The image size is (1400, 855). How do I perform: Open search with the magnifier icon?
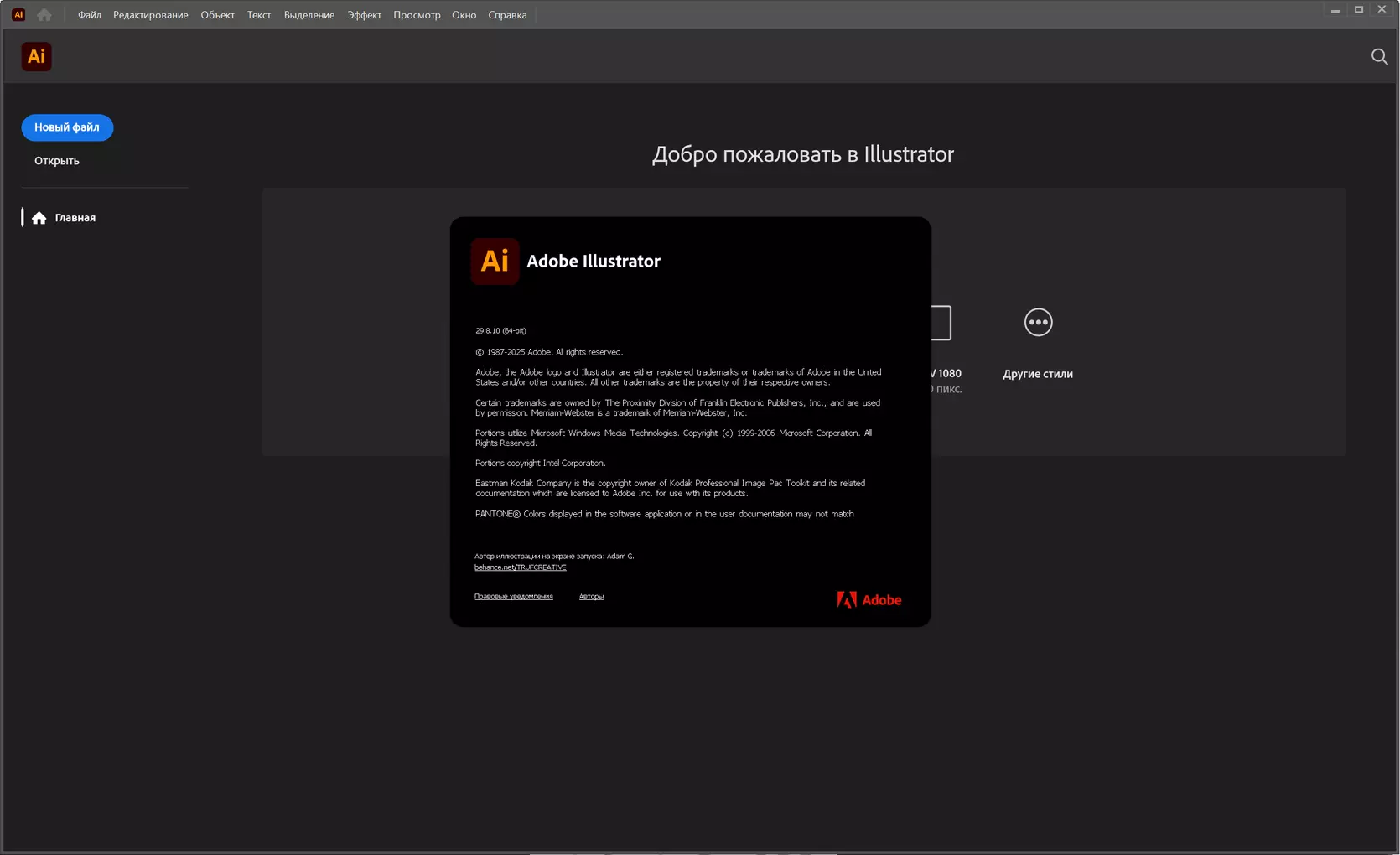(x=1379, y=56)
